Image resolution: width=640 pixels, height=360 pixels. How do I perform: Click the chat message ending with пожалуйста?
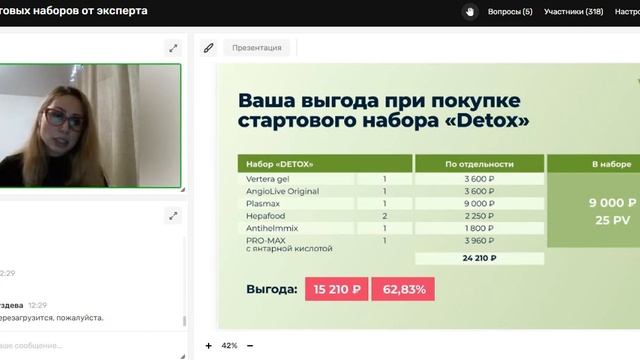pyautogui.click(x=52, y=318)
